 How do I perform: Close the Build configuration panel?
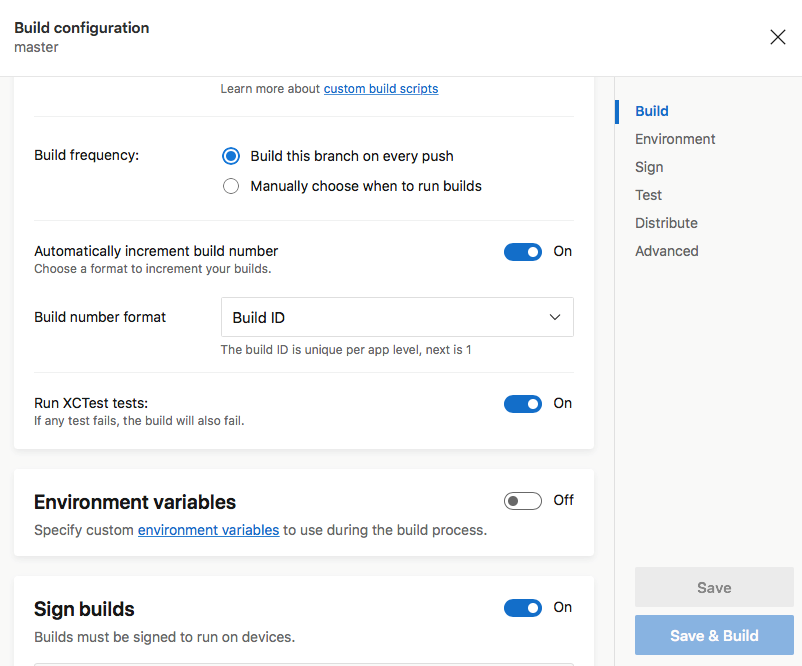click(x=777, y=37)
